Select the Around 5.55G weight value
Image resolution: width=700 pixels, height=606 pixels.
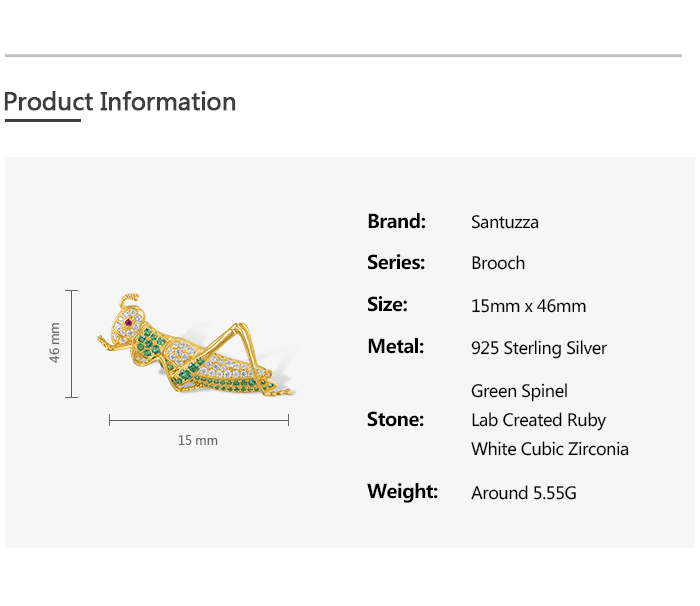(x=524, y=493)
